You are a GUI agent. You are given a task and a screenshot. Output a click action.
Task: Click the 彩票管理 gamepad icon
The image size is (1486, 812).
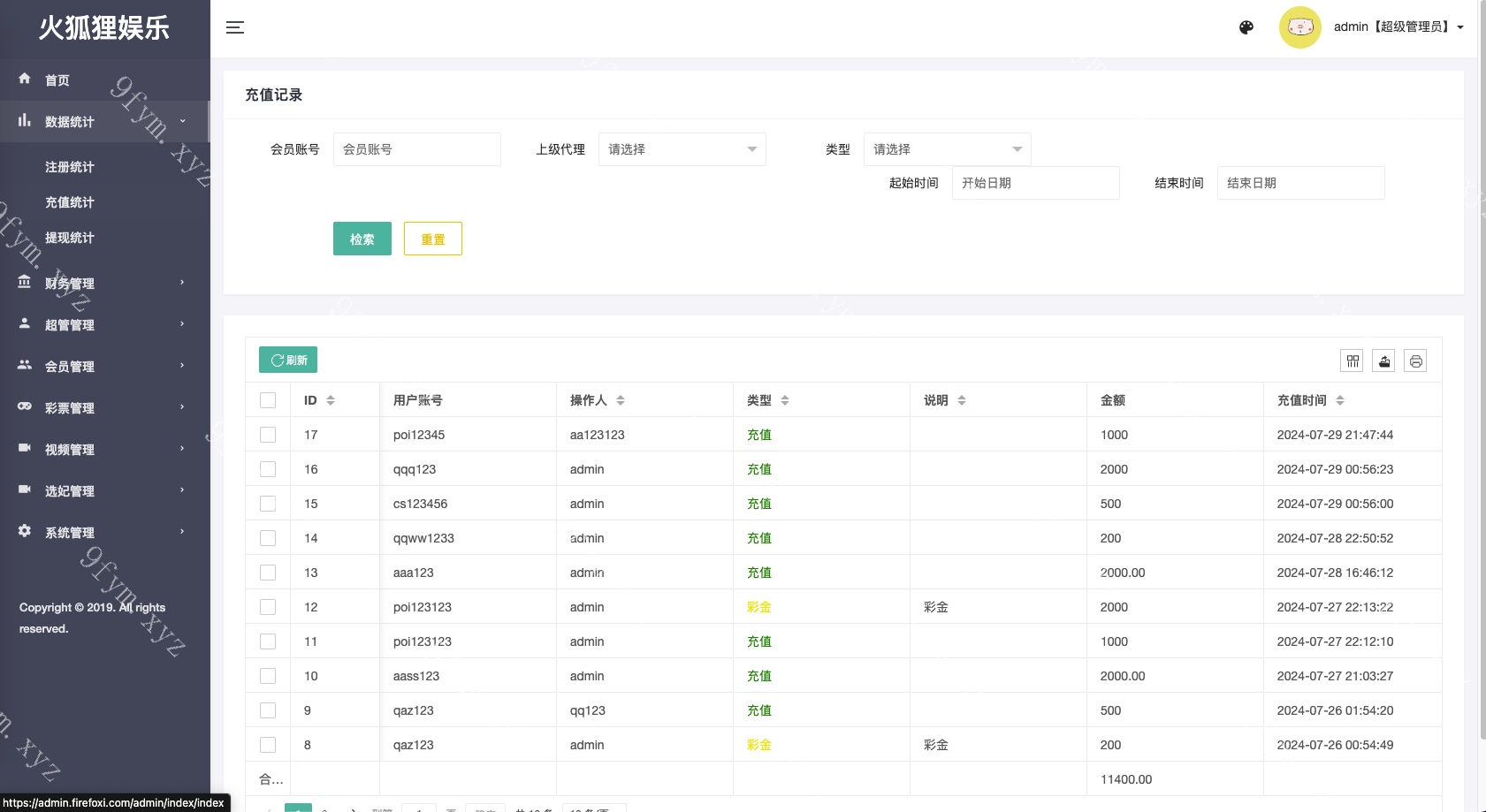(25, 406)
